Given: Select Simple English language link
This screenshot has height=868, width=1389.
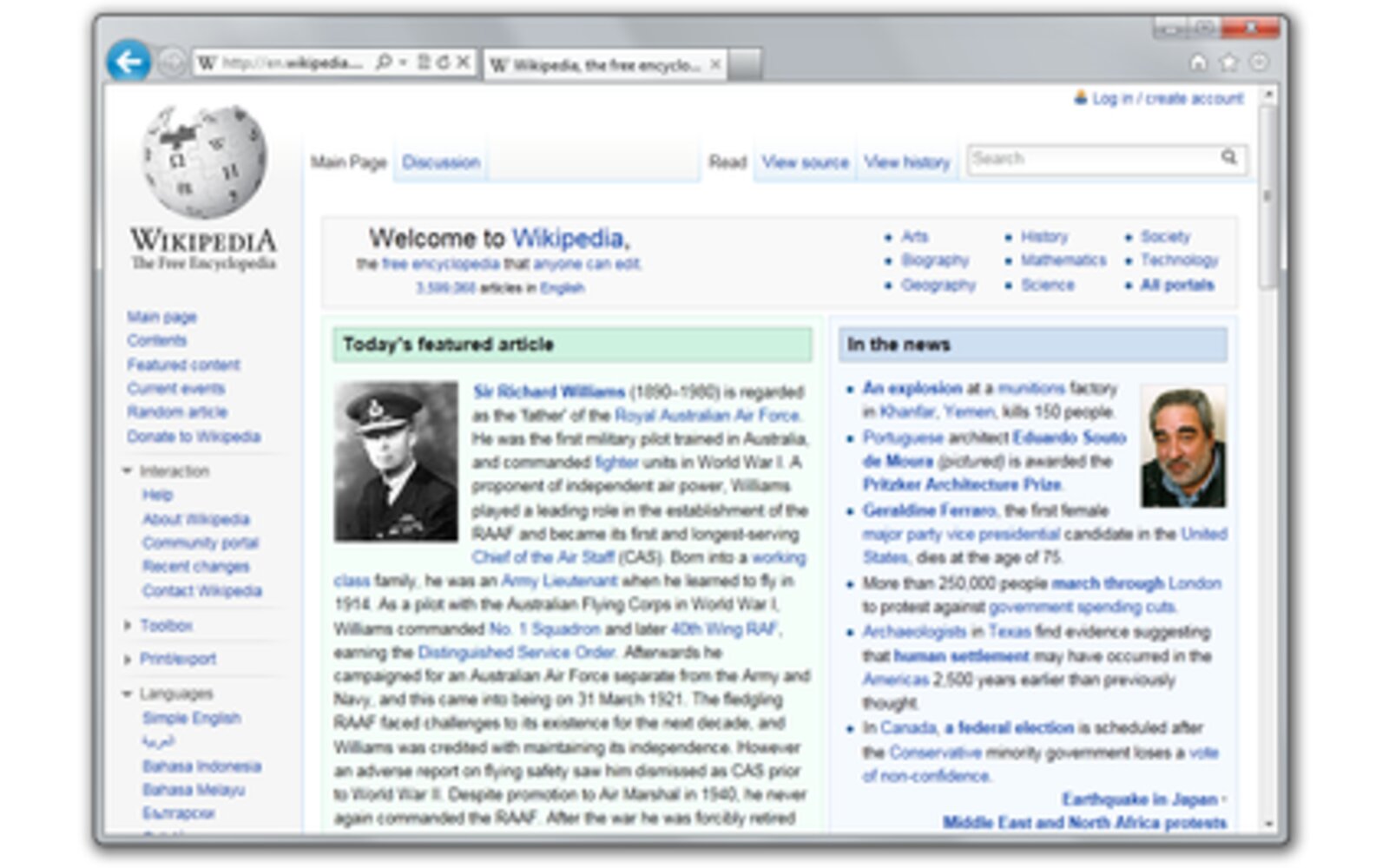Looking at the screenshot, I should 192,718.
